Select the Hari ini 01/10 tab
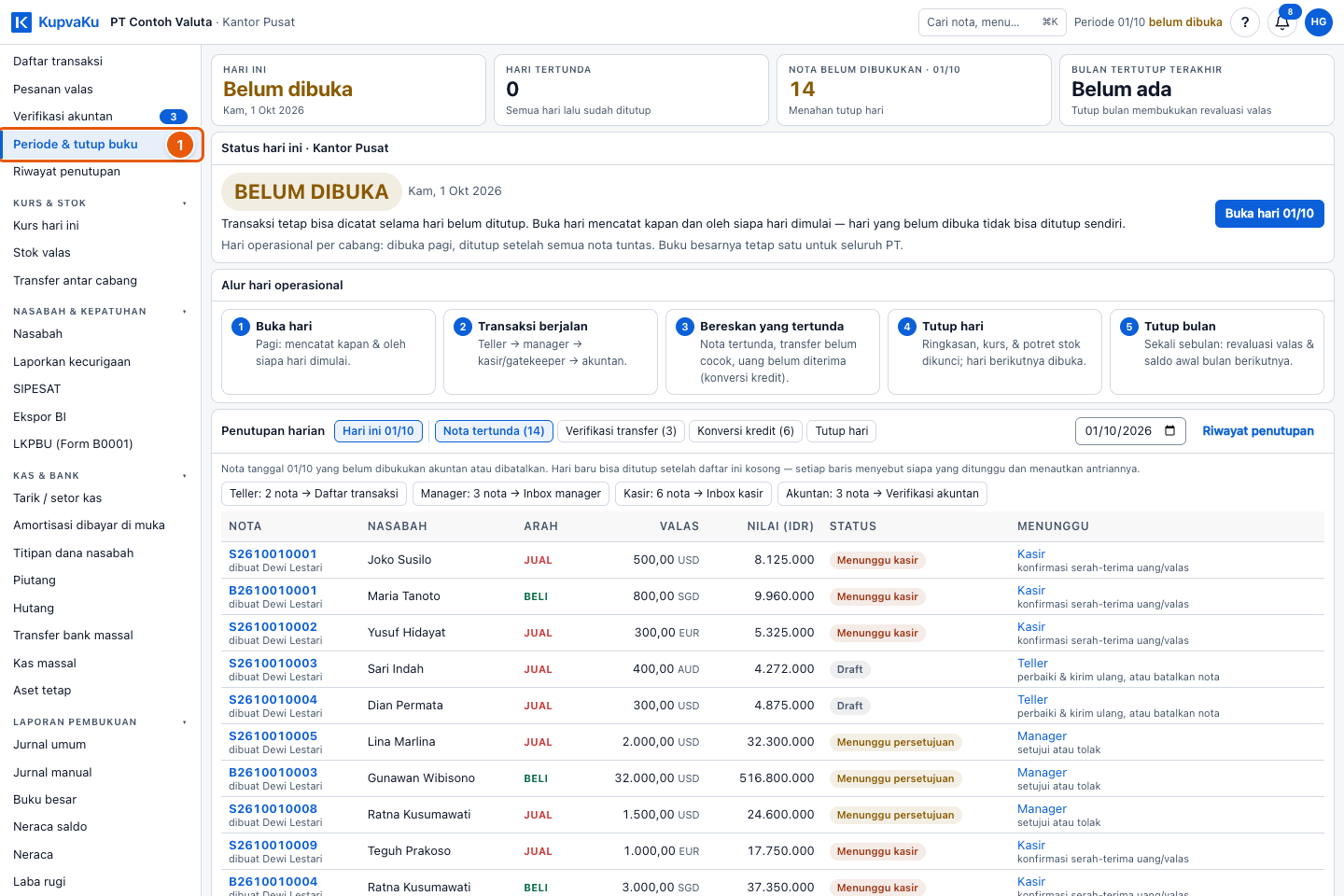 [x=378, y=431]
